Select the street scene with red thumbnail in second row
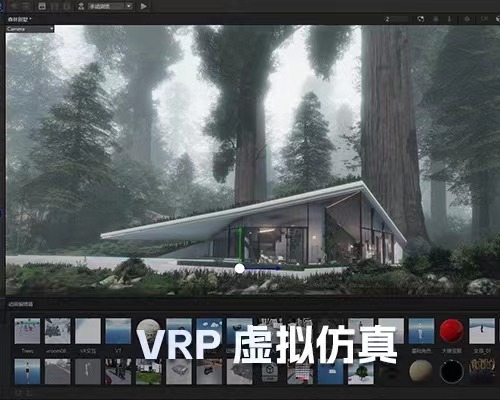Viewport: 500px width, 400px height. click(x=118, y=371)
